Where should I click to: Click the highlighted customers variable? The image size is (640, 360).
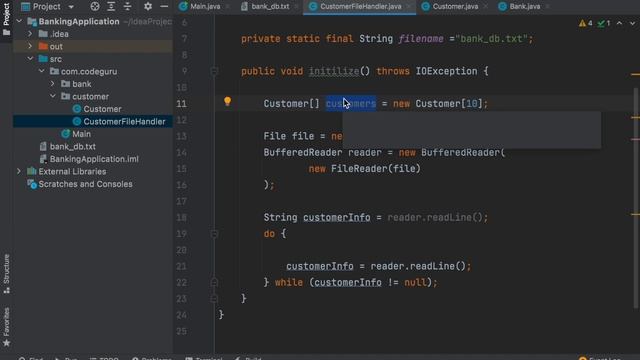(x=351, y=104)
